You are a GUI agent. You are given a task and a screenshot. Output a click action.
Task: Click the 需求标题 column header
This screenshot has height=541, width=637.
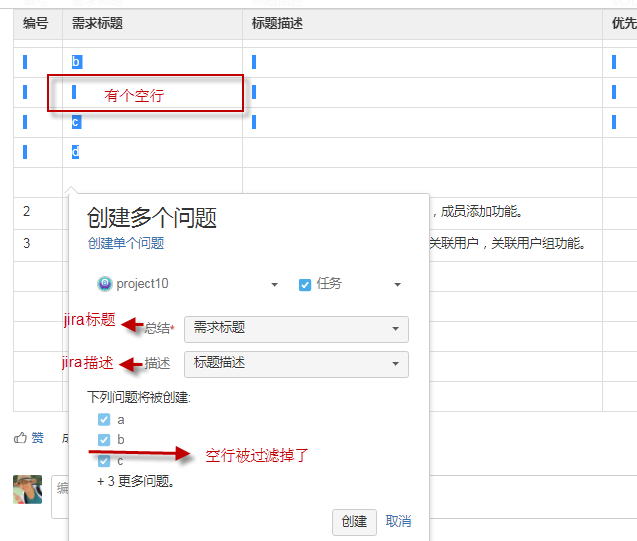tap(152, 24)
